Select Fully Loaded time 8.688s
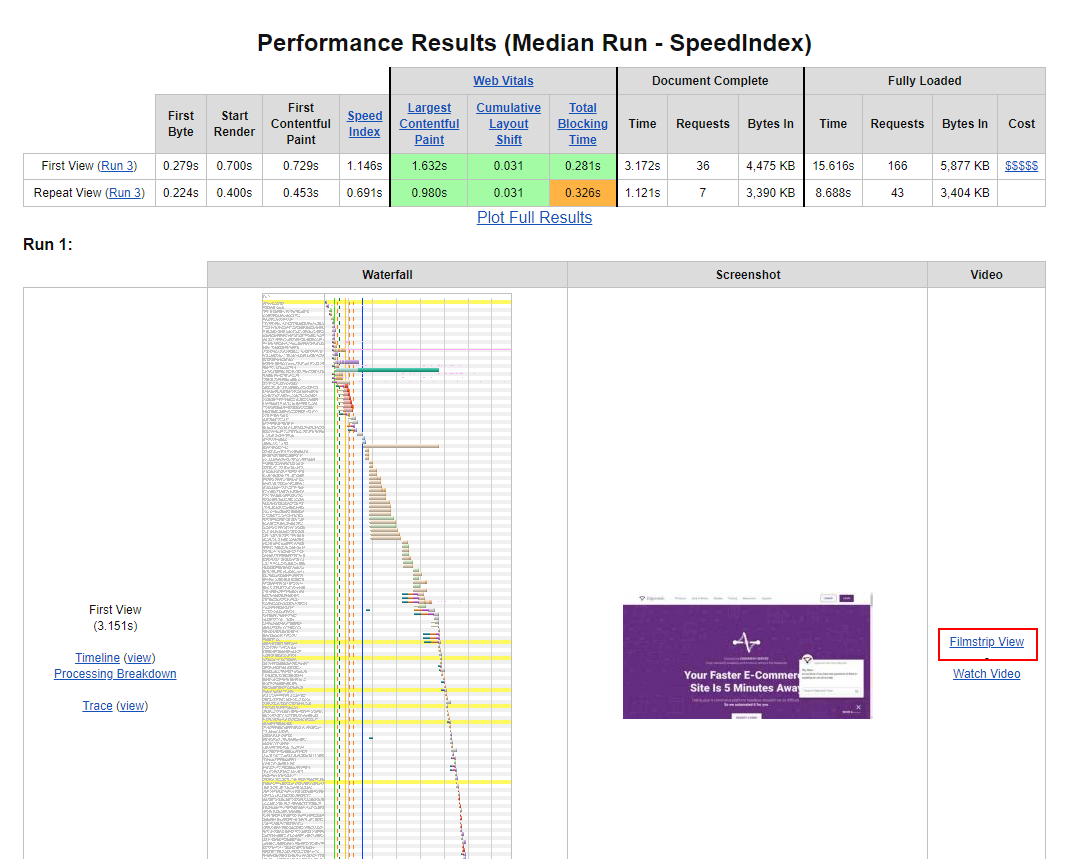Image resolution: width=1068 pixels, height=859 pixels. click(x=833, y=193)
